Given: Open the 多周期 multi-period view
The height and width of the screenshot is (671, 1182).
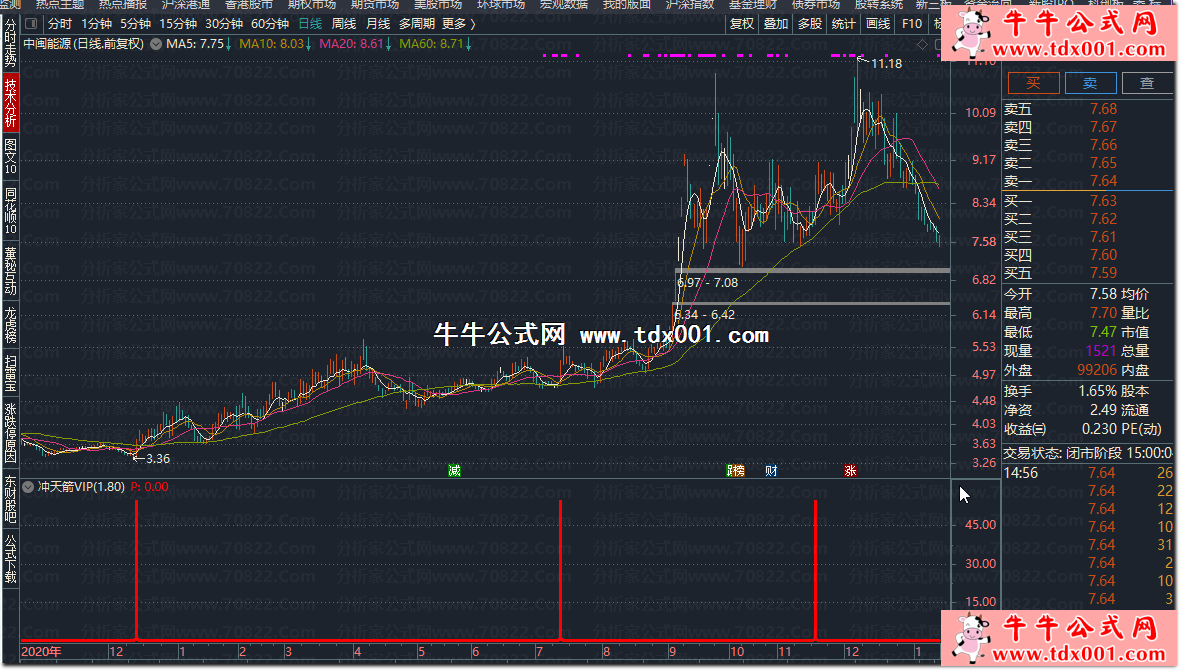Looking at the screenshot, I should click(416, 23).
